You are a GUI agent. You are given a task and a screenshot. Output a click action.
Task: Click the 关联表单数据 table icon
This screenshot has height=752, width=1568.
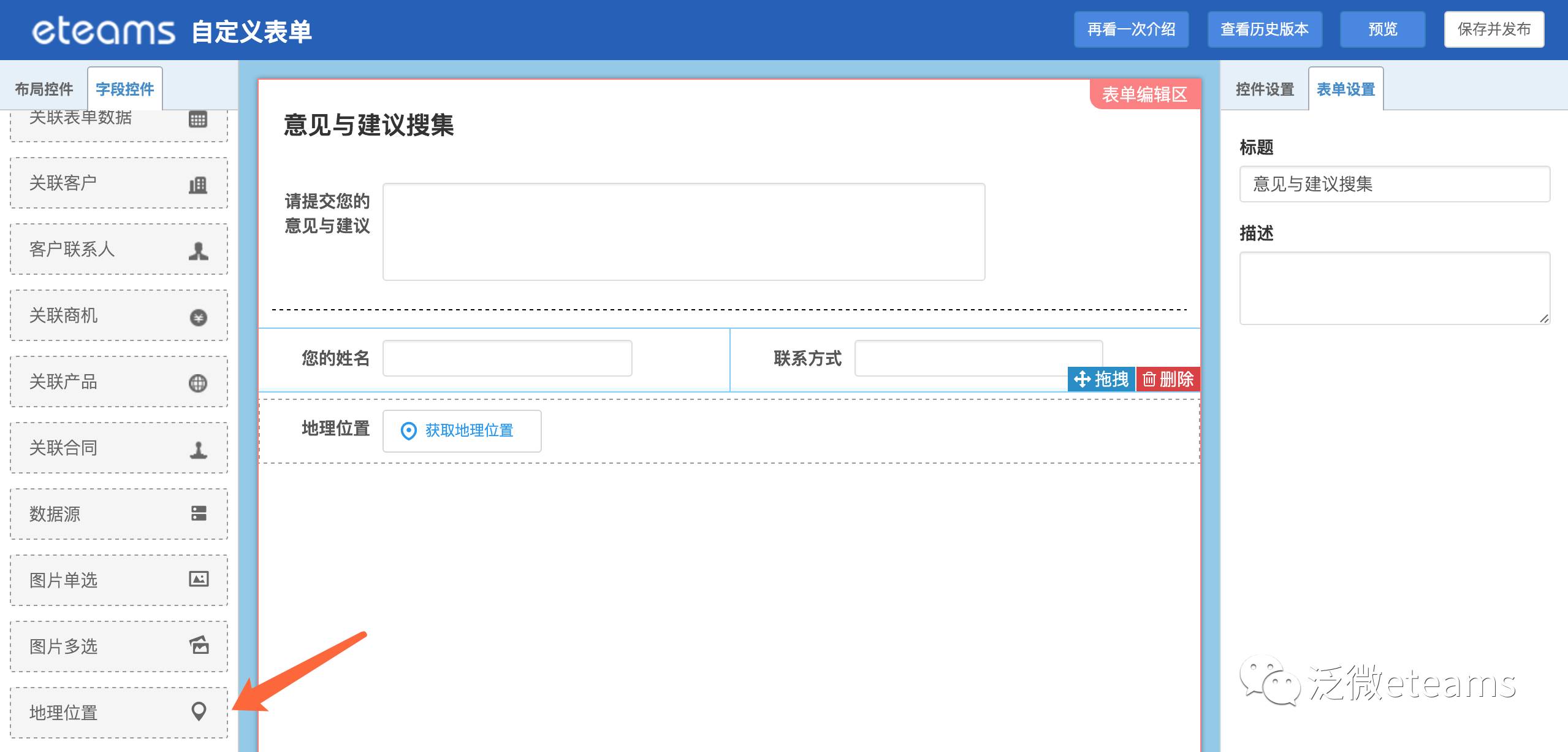point(198,119)
